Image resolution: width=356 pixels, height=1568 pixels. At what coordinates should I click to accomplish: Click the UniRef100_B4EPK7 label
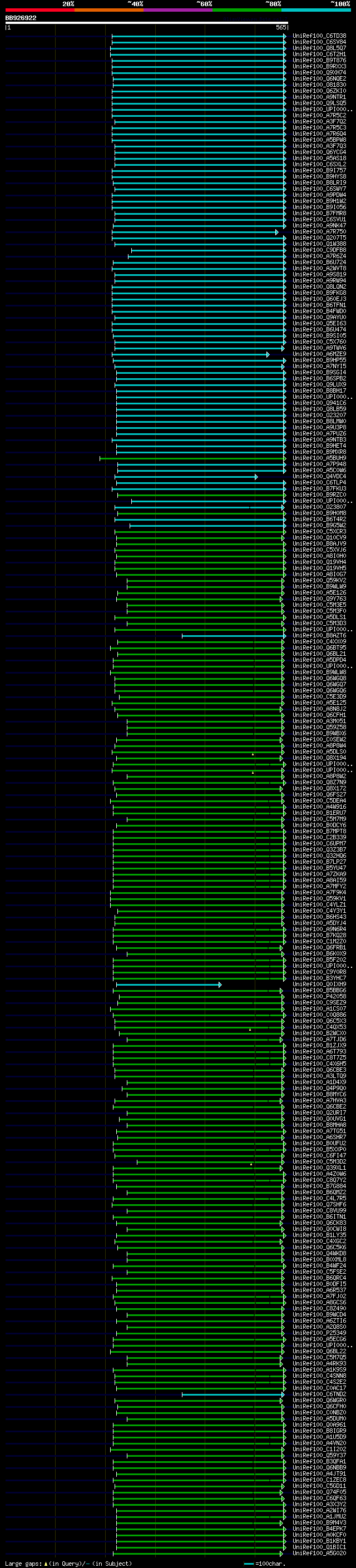click(319, 1529)
